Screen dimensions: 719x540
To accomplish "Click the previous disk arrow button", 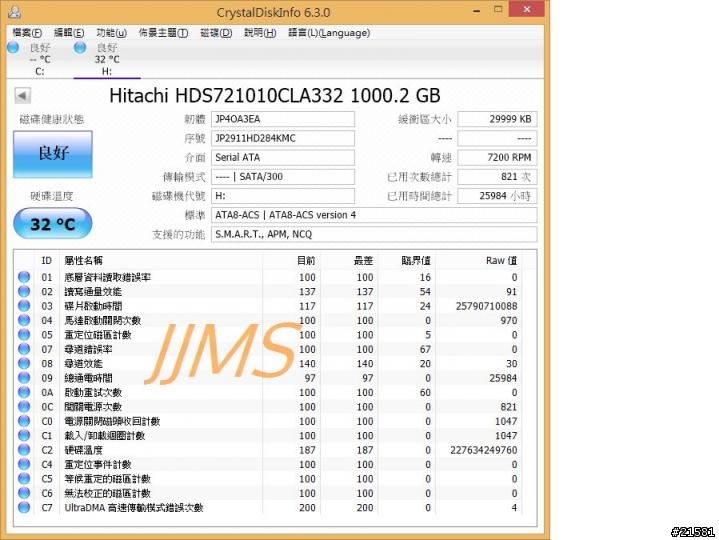I will click(x=22, y=96).
